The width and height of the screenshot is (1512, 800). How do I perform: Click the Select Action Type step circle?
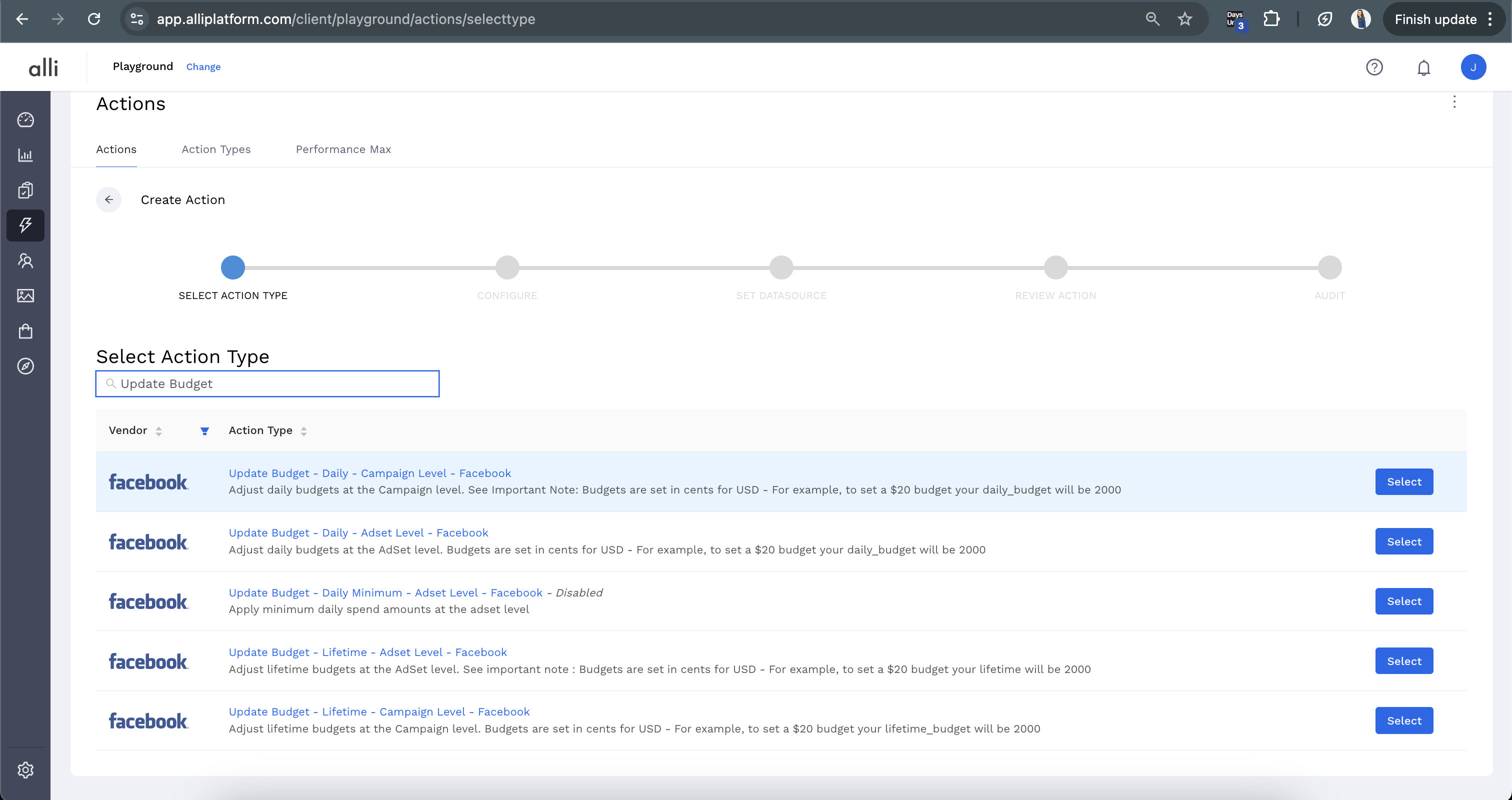pos(233,267)
